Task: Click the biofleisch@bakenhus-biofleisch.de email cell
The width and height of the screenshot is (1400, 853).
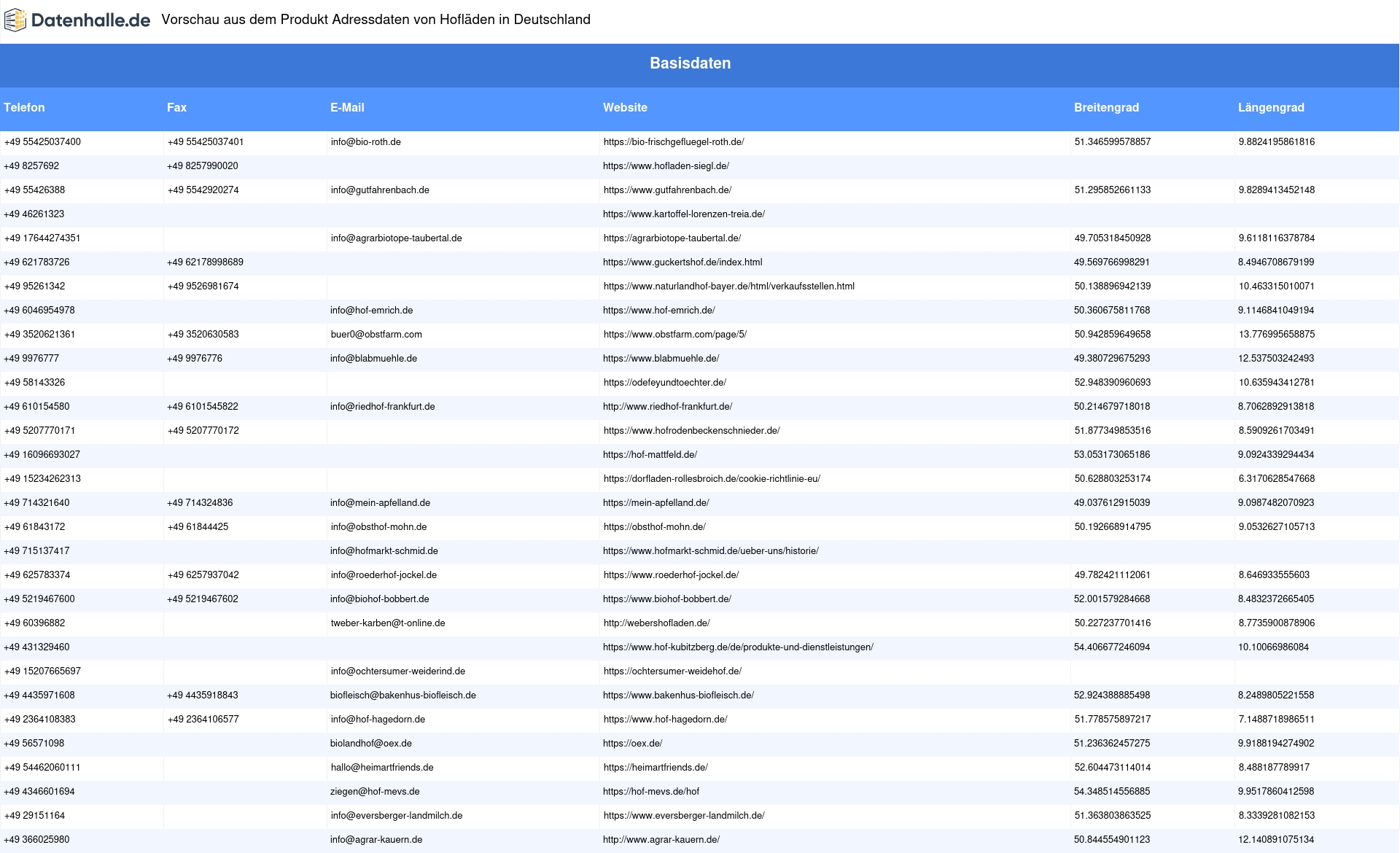Action: pyautogui.click(x=402, y=696)
